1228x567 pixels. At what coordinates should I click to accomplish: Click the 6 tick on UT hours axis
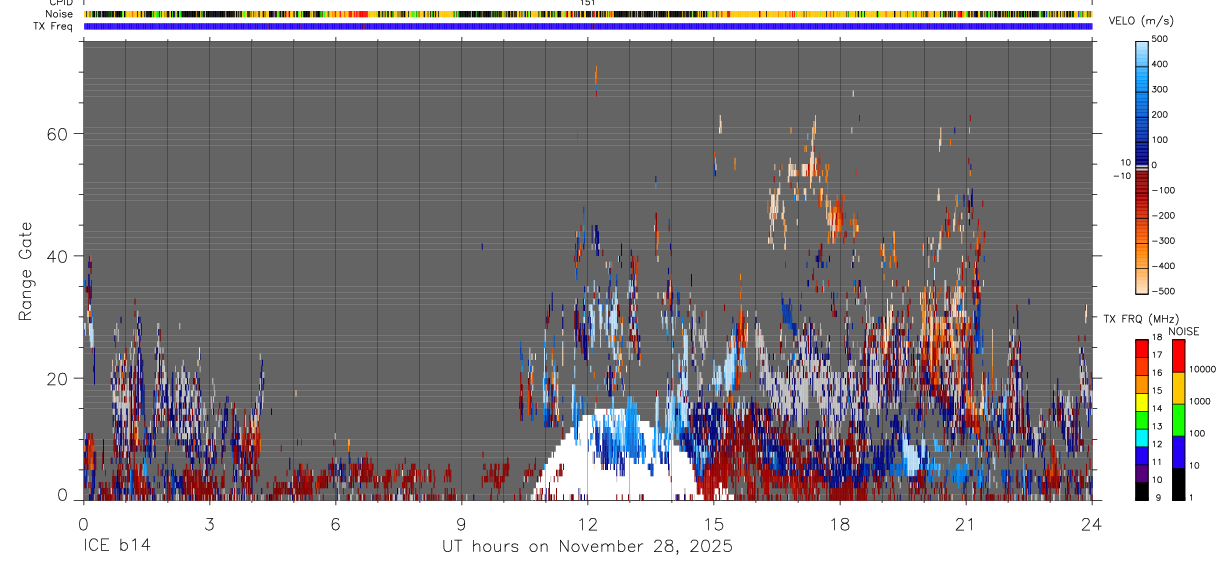click(335, 523)
